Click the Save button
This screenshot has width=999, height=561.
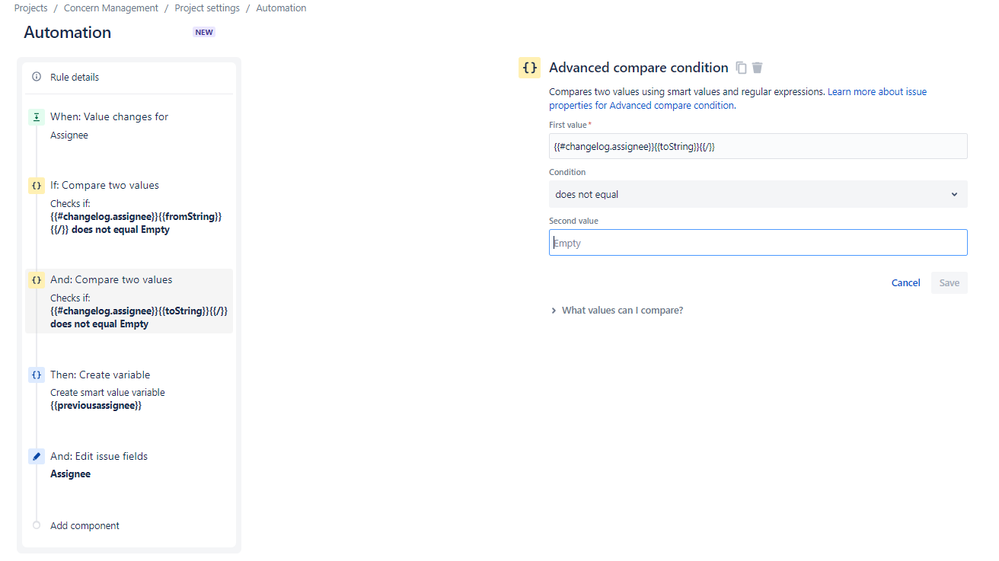pyautogui.click(x=949, y=283)
